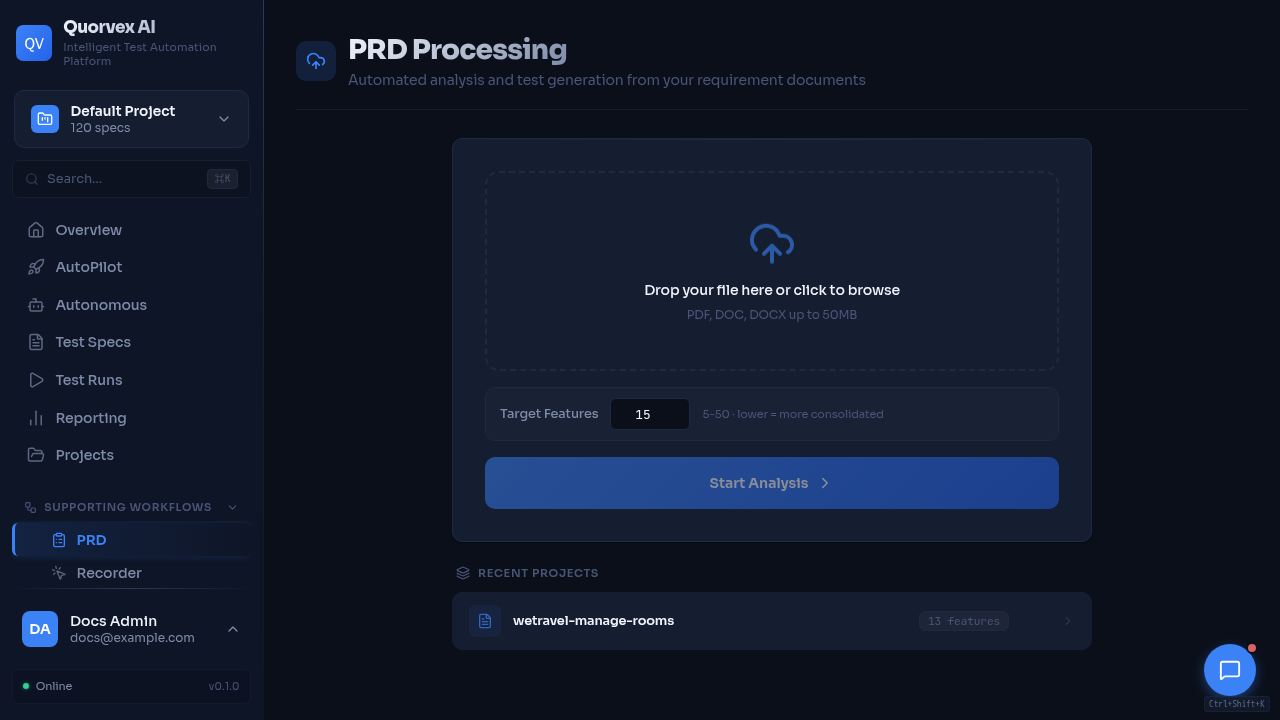Select the PRD workflow item
This screenshot has height=720, width=1280.
click(131, 540)
